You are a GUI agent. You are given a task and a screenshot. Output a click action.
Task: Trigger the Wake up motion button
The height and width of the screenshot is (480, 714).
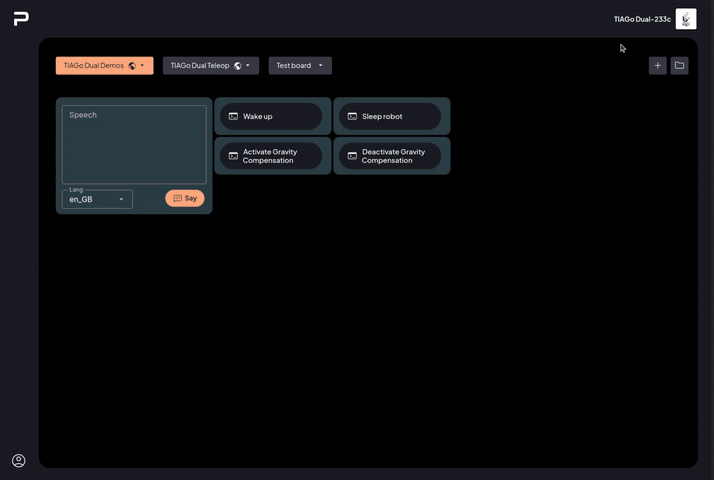click(271, 116)
